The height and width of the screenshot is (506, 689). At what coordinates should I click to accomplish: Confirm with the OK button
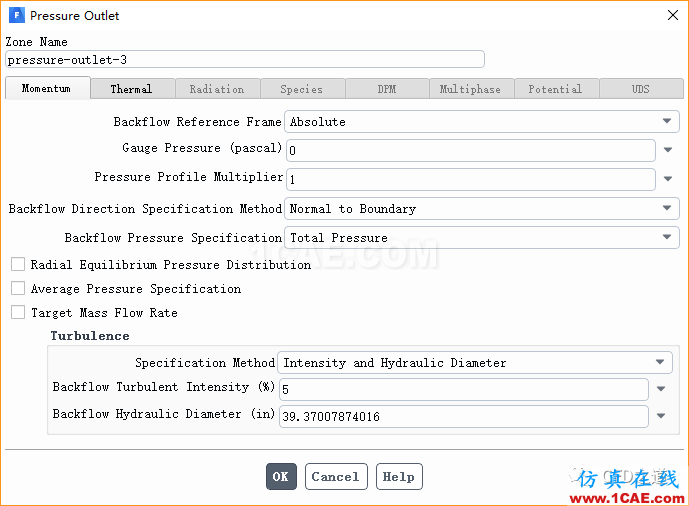tap(281, 477)
